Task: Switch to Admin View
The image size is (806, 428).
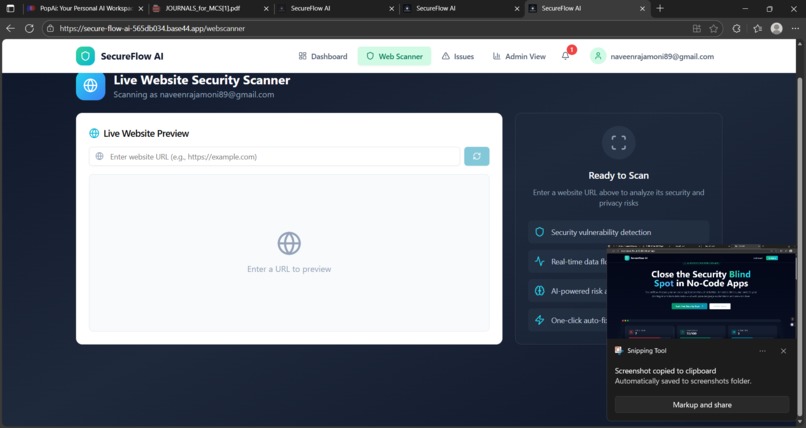Action: pyautogui.click(x=519, y=56)
